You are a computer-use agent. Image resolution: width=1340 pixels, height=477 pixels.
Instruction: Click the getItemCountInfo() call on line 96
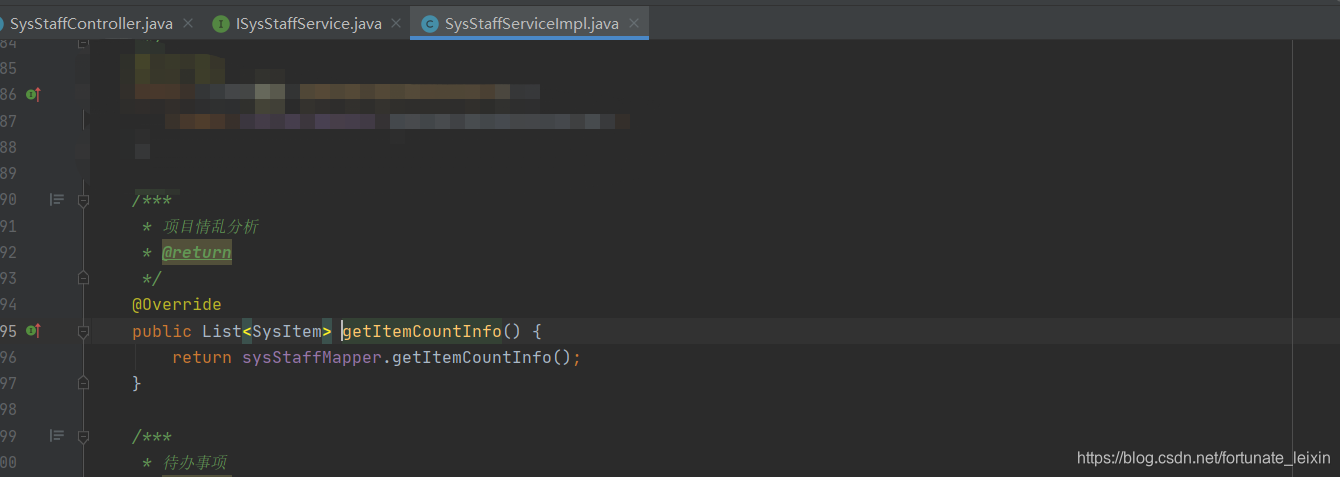pos(481,357)
